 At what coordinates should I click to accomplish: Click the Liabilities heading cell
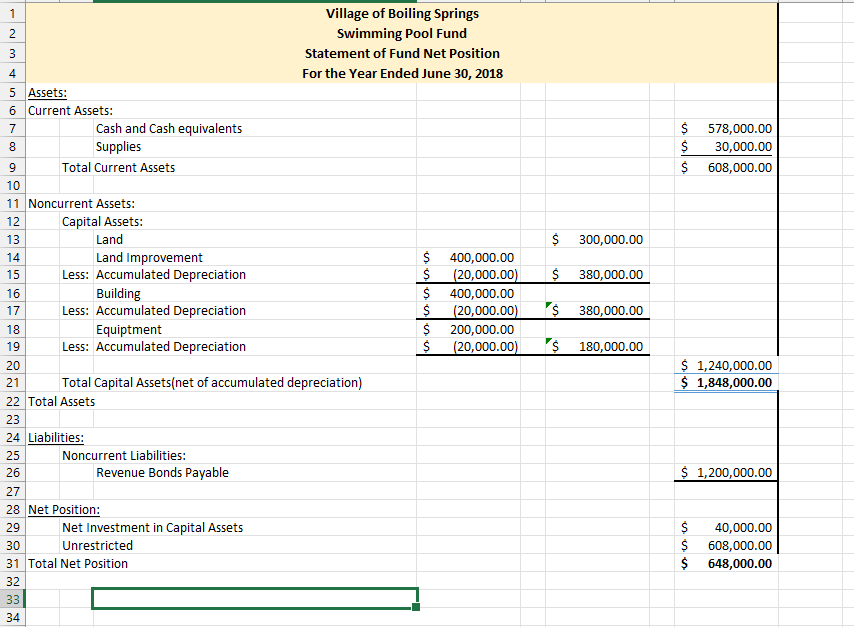tap(55, 437)
